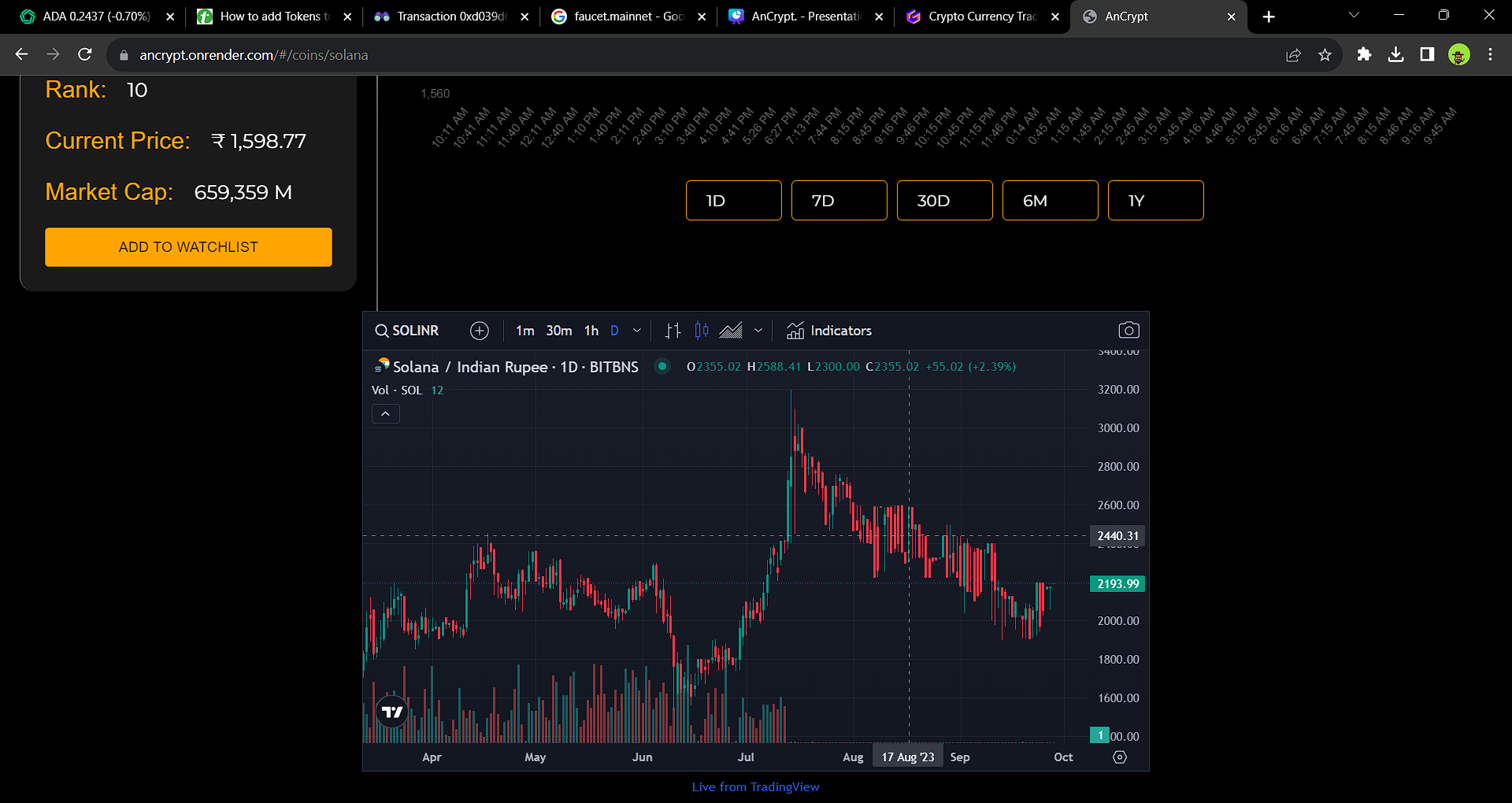Screen dimensions: 1512x803
Task: Toggle the browser side panel
Action: (1427, 54)
